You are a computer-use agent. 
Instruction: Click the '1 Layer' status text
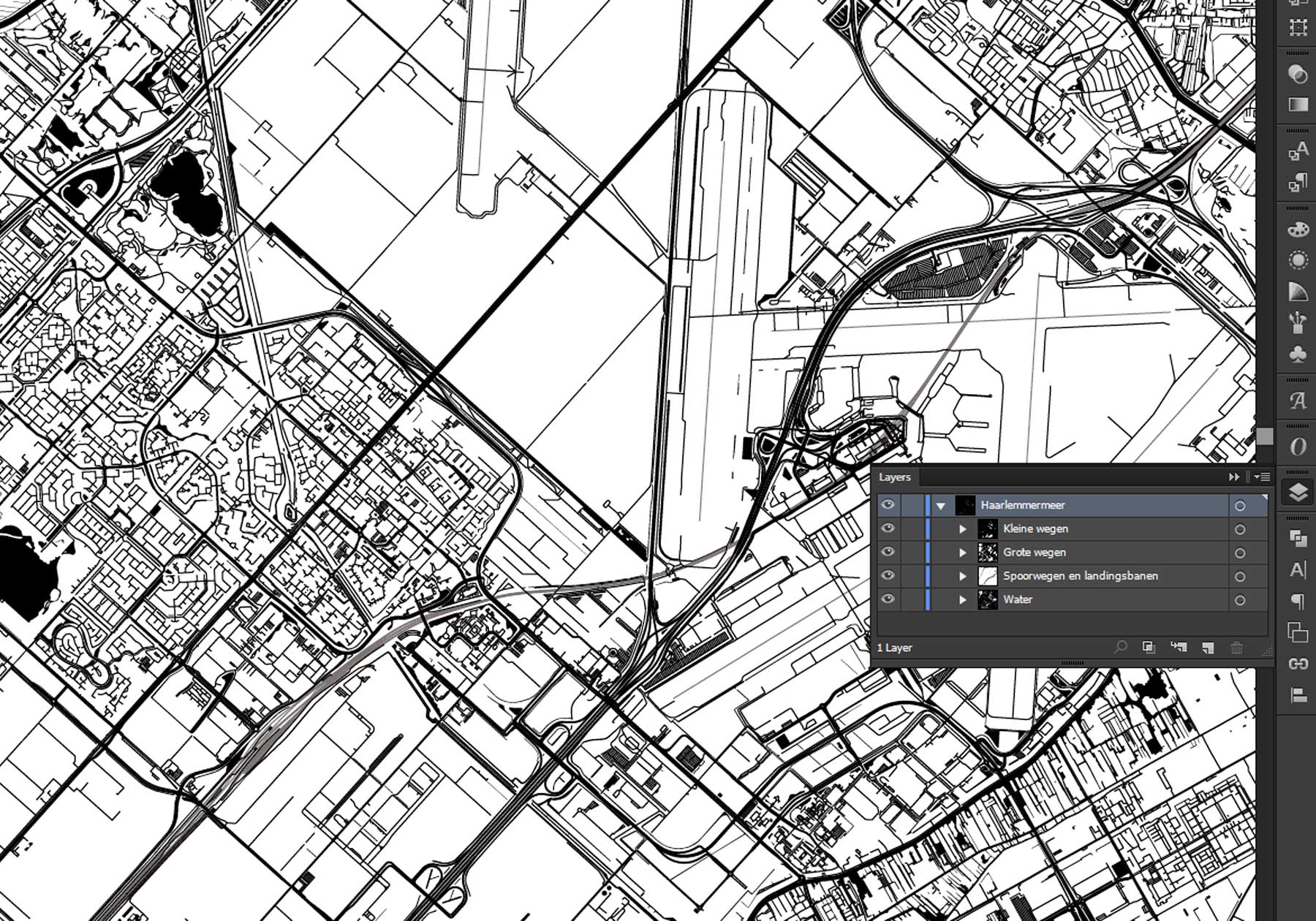[x=895, y=648]
